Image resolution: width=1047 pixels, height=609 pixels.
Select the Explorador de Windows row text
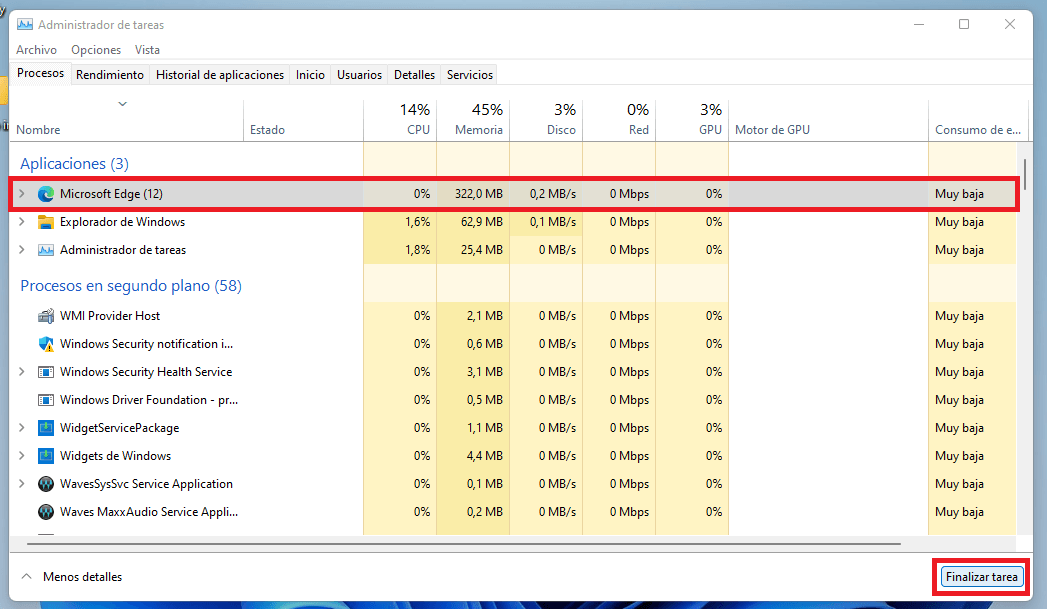(x=122, y=222)
